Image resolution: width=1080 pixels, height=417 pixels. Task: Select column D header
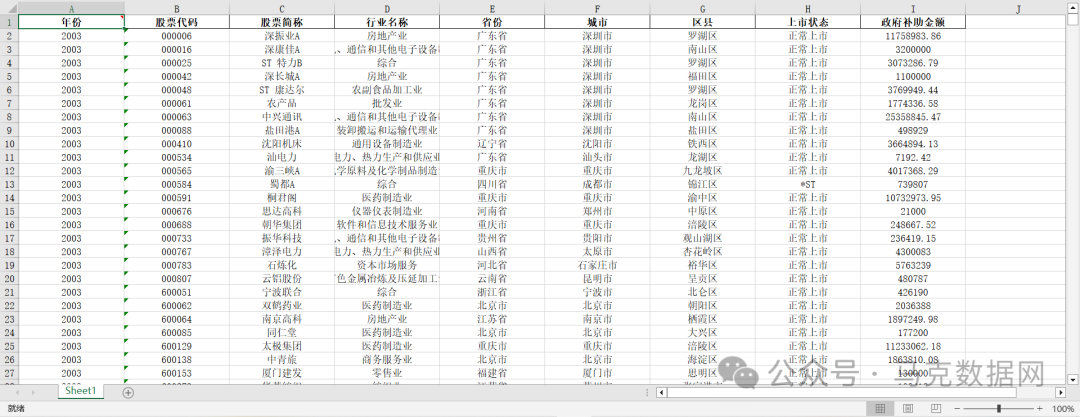tap(387, 8)
